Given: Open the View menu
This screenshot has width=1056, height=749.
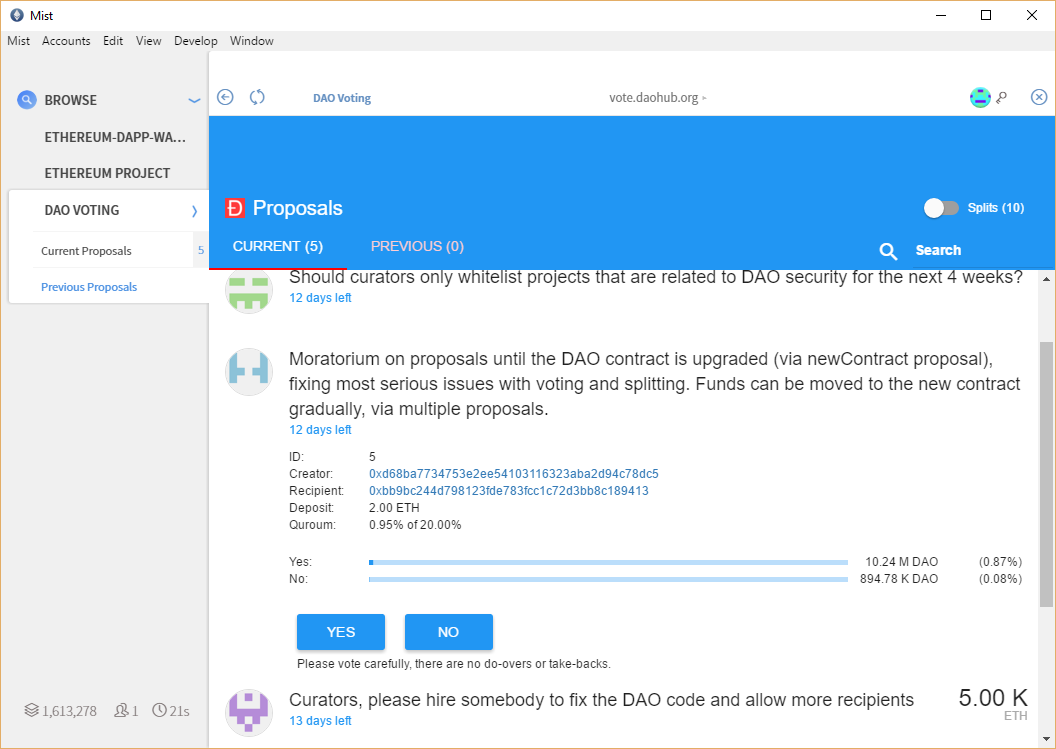Looking at the screenshot, I should point(148,40).
